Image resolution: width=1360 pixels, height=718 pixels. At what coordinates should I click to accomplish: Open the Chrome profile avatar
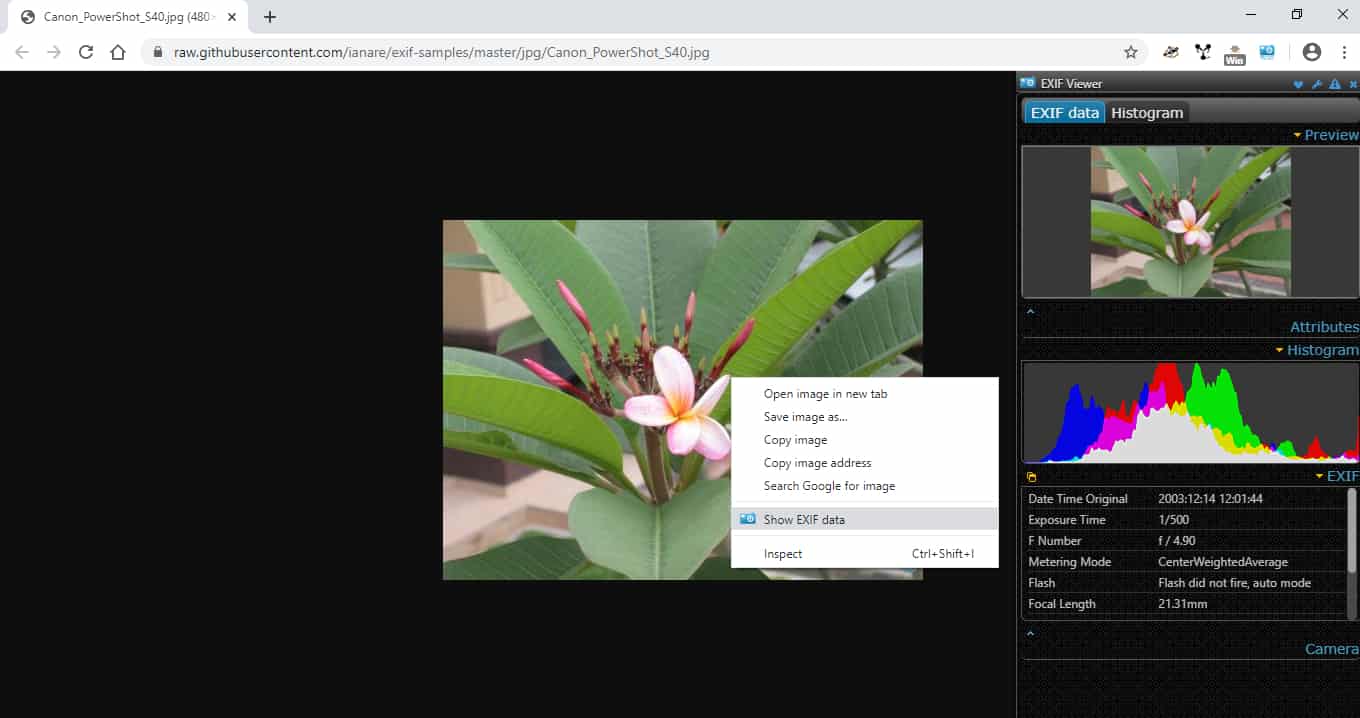(1312, 52)
